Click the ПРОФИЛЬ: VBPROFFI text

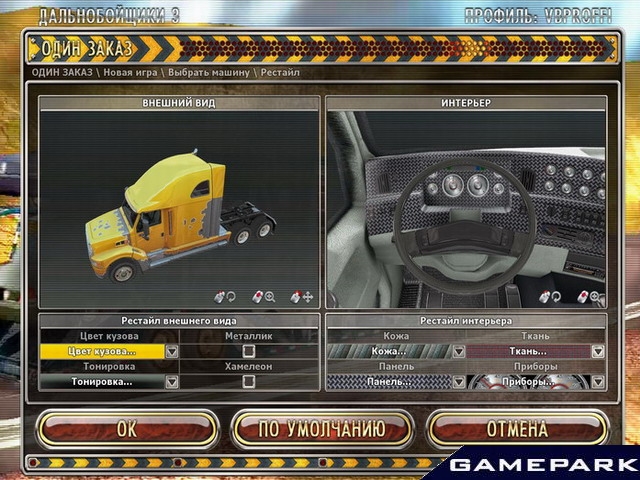(x=538, y=16)
